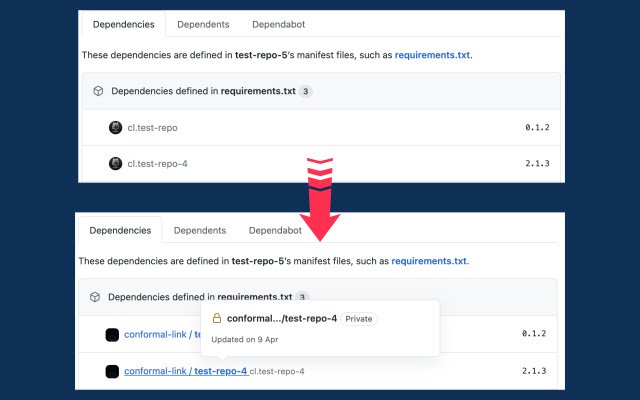Image resolution: width=640 pixels, height=400 pixels.
Task: Click version 0.1.2 in upper panel
Action: pyautogui.click(x=537, y=127)
